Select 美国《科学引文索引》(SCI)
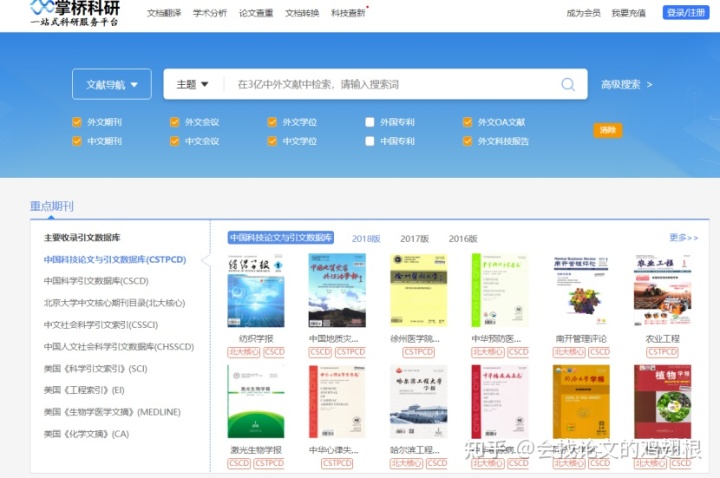 [x=96, y=369]
